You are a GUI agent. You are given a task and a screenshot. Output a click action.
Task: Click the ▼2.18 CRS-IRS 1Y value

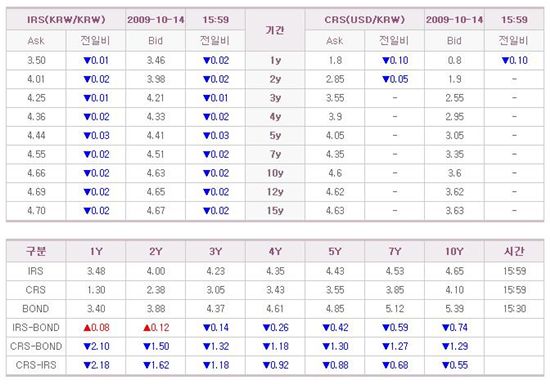point(96,365)
